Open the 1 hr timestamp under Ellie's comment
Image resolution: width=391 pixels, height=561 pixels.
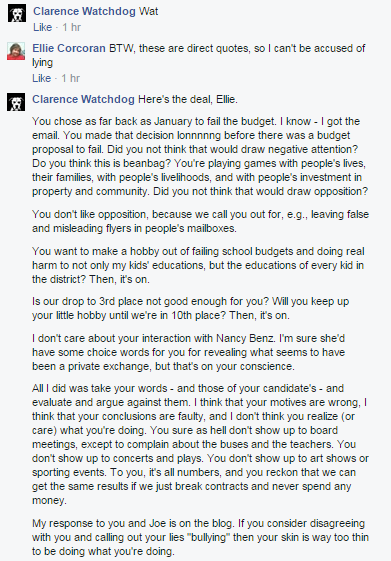[70, 78]
